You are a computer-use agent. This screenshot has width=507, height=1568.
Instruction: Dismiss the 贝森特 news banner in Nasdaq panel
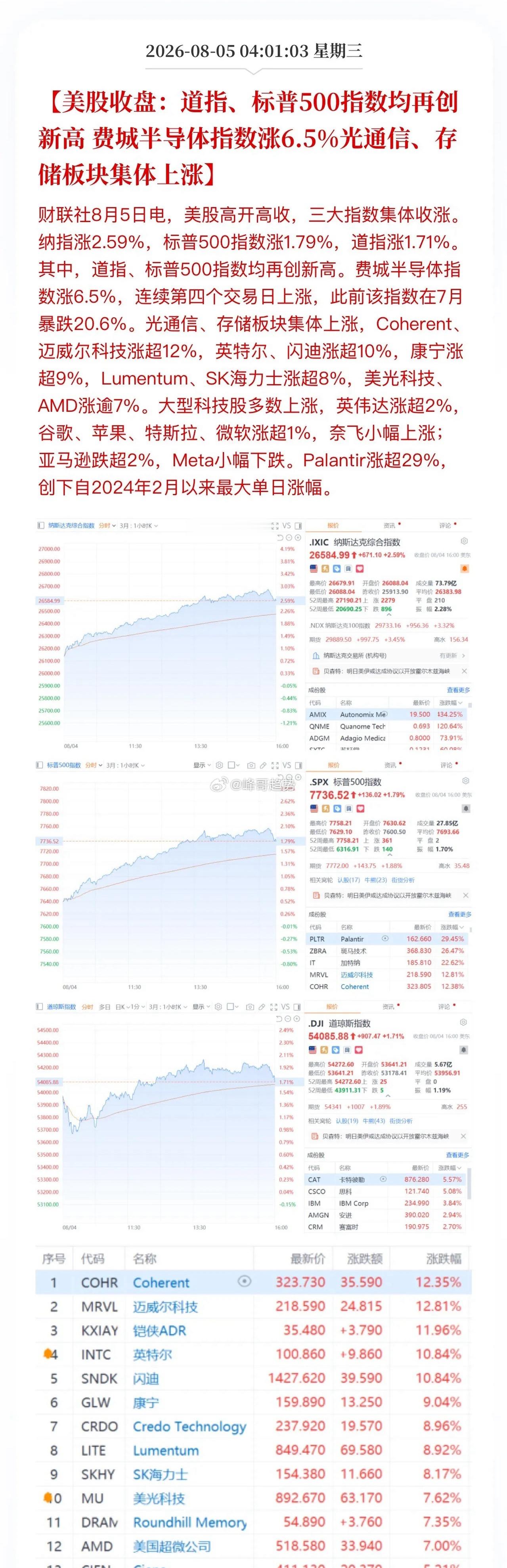click(465, 671)
